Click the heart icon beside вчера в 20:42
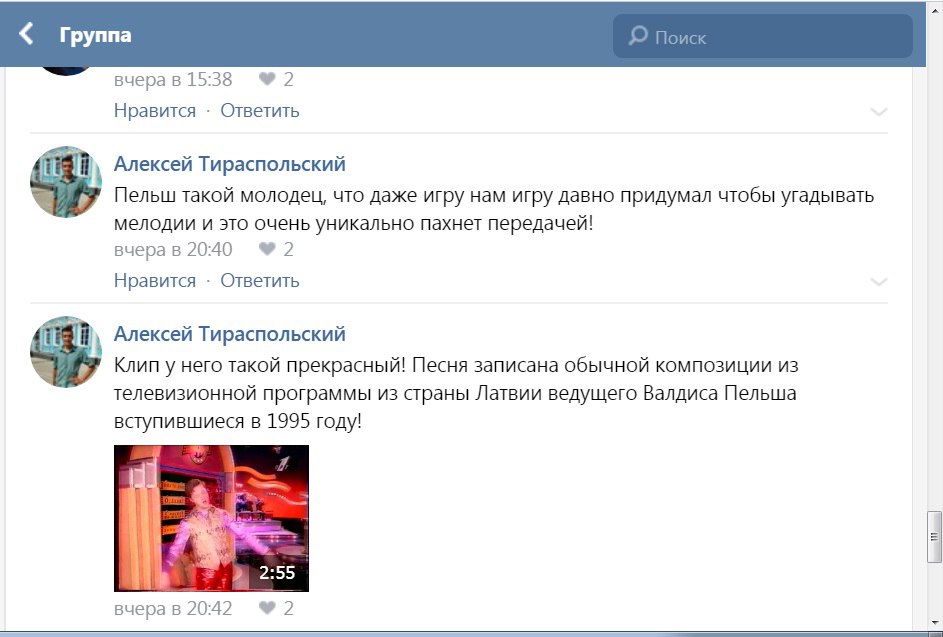 [267, 607]
